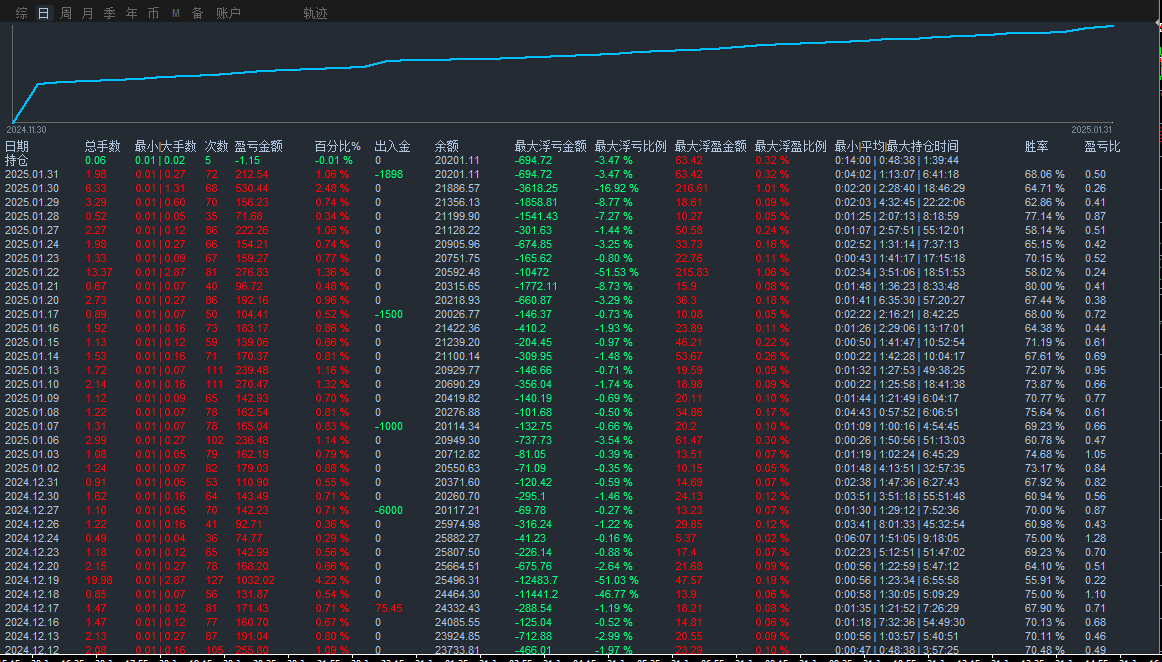Click the 530.44 profit amount
The width and height of the screenshot is (1162, 662).
(252, 188)
